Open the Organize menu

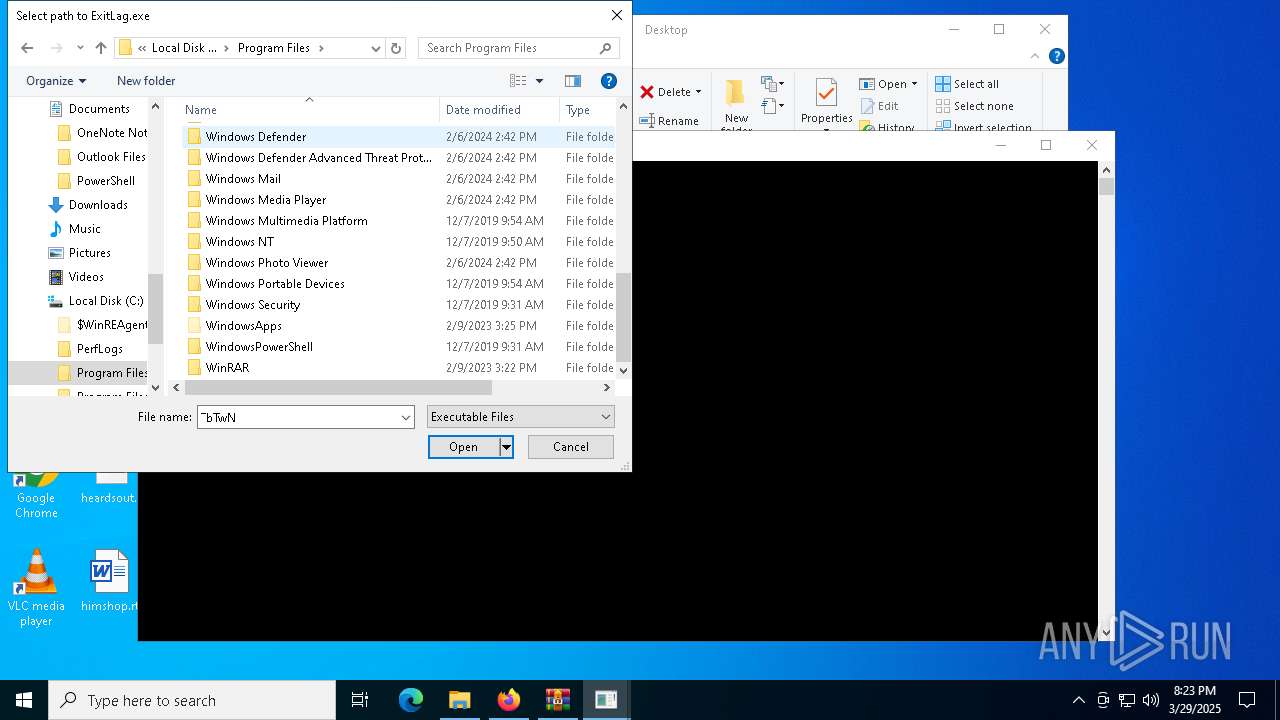[x=56, y=81]
